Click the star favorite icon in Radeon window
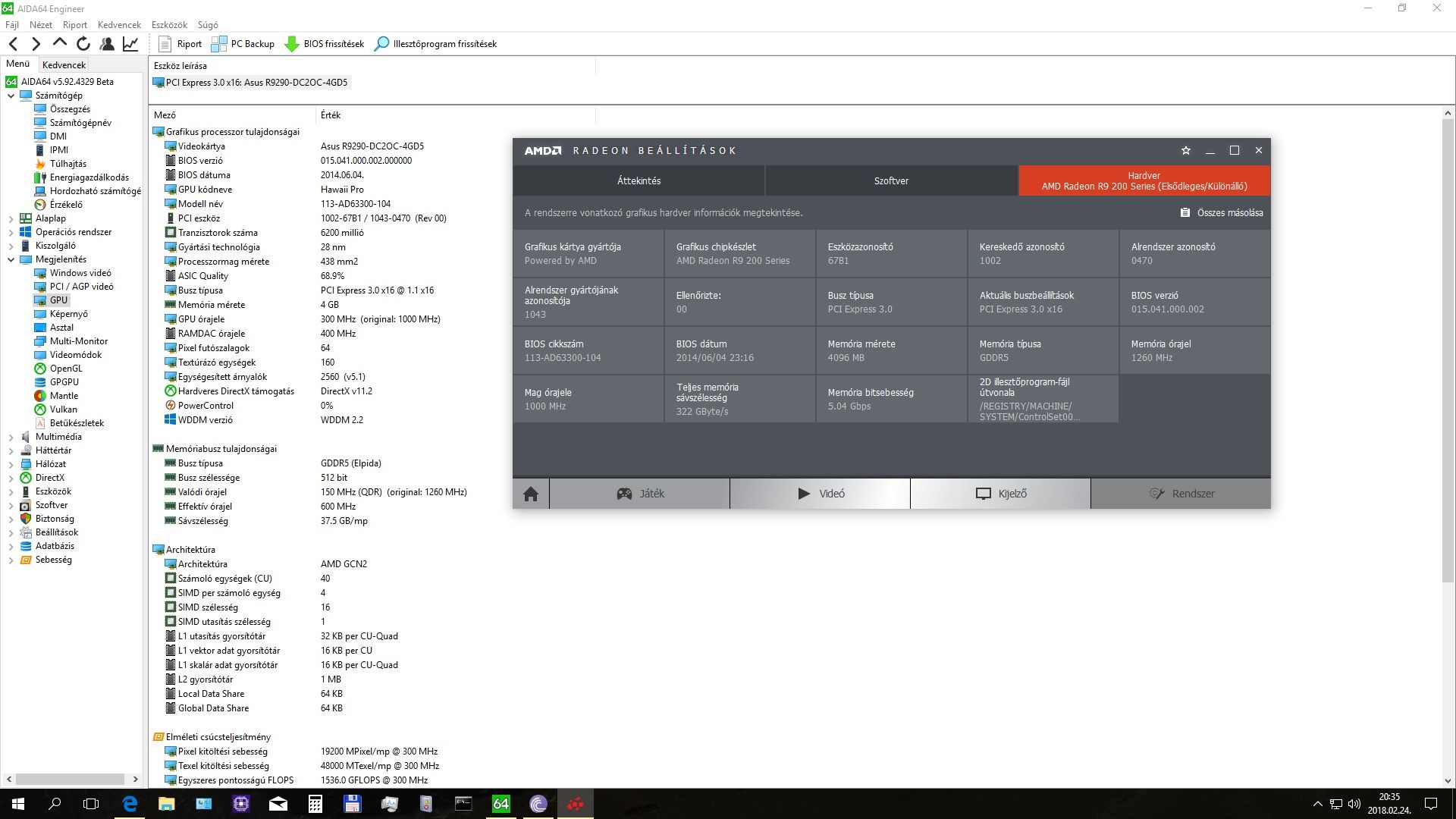1456x819 pixels. (x=1186, y=150)
